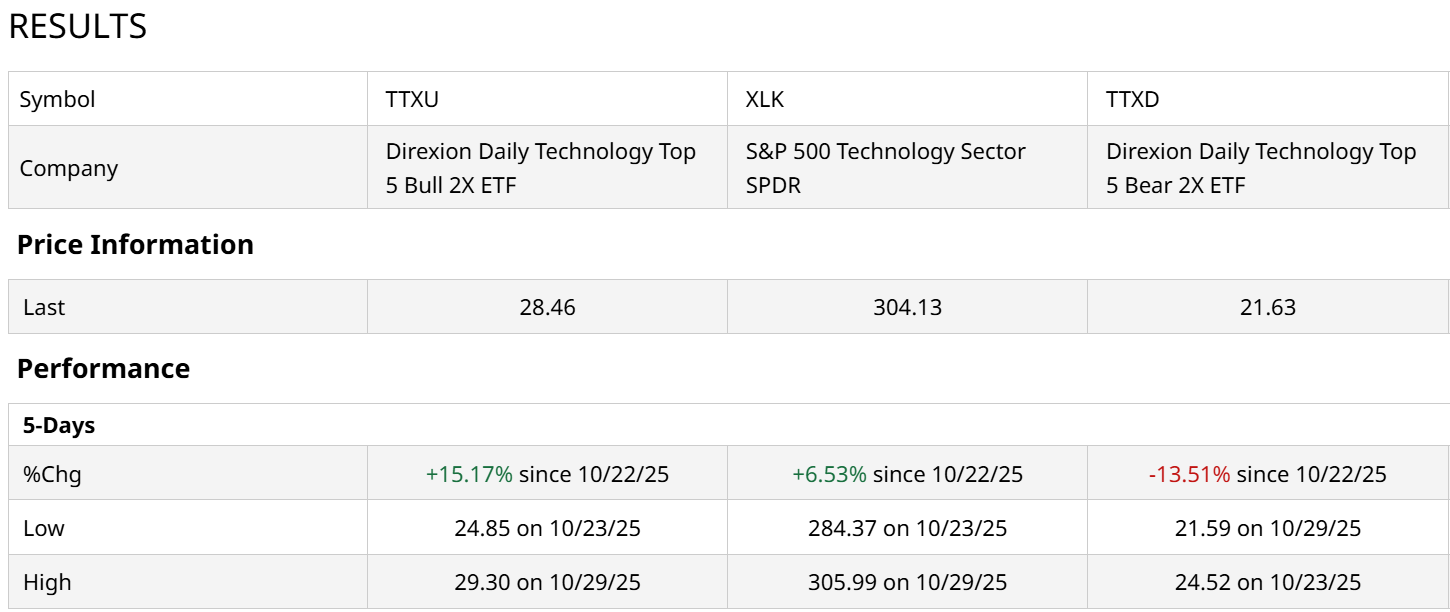Click the TTXU last price 28.46
This screenshot has width=1450, height=612.
tap(547, 307)
